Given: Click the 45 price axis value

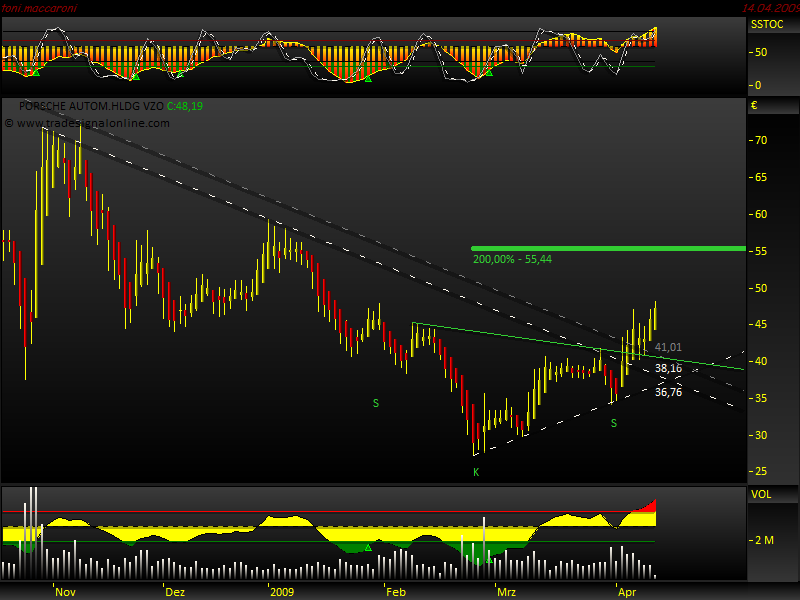Looking at the screenshot, I should pos(761,324).
